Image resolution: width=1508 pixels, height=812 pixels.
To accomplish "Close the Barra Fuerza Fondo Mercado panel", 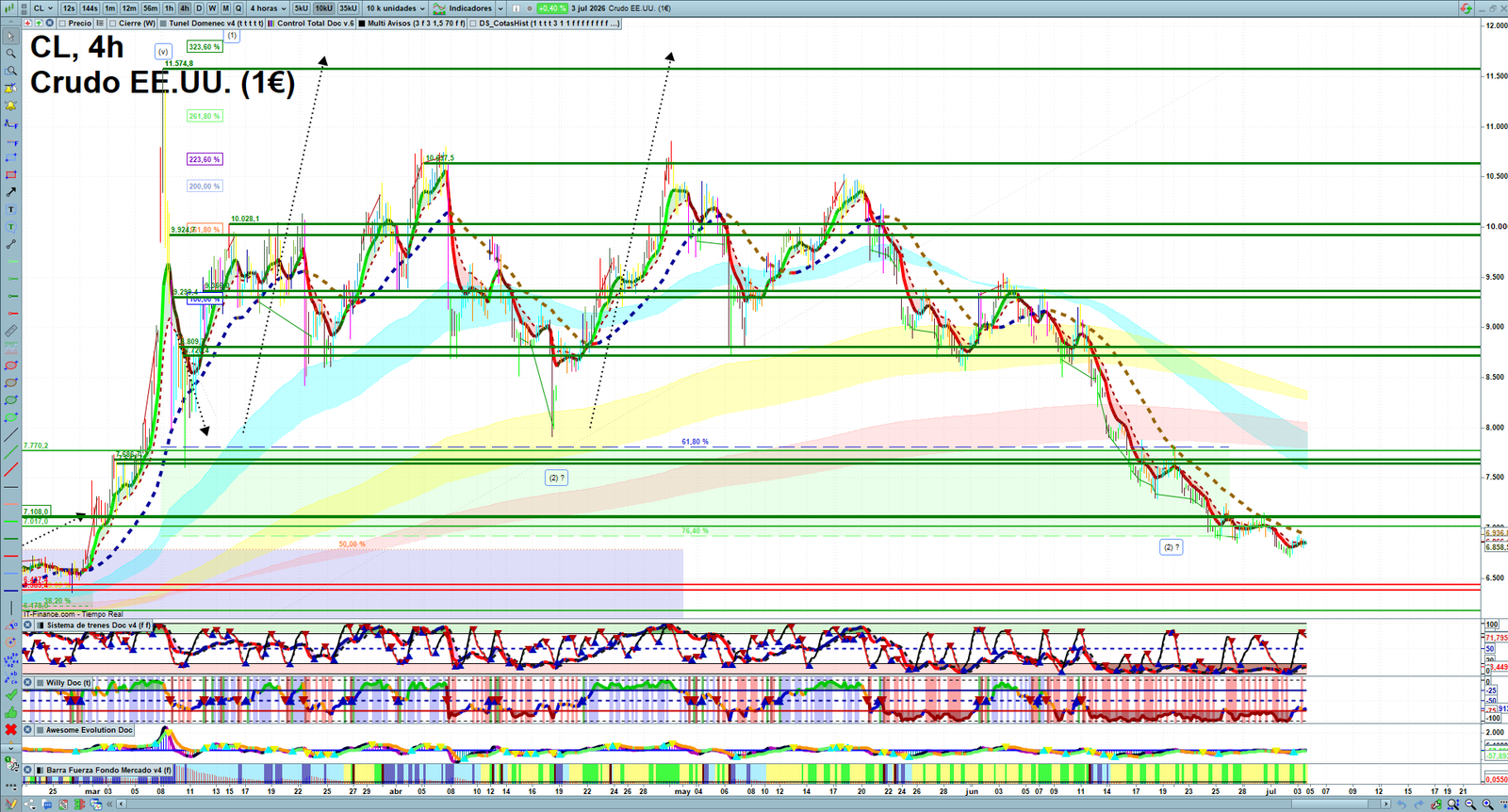I will click(x=27, y=770).
